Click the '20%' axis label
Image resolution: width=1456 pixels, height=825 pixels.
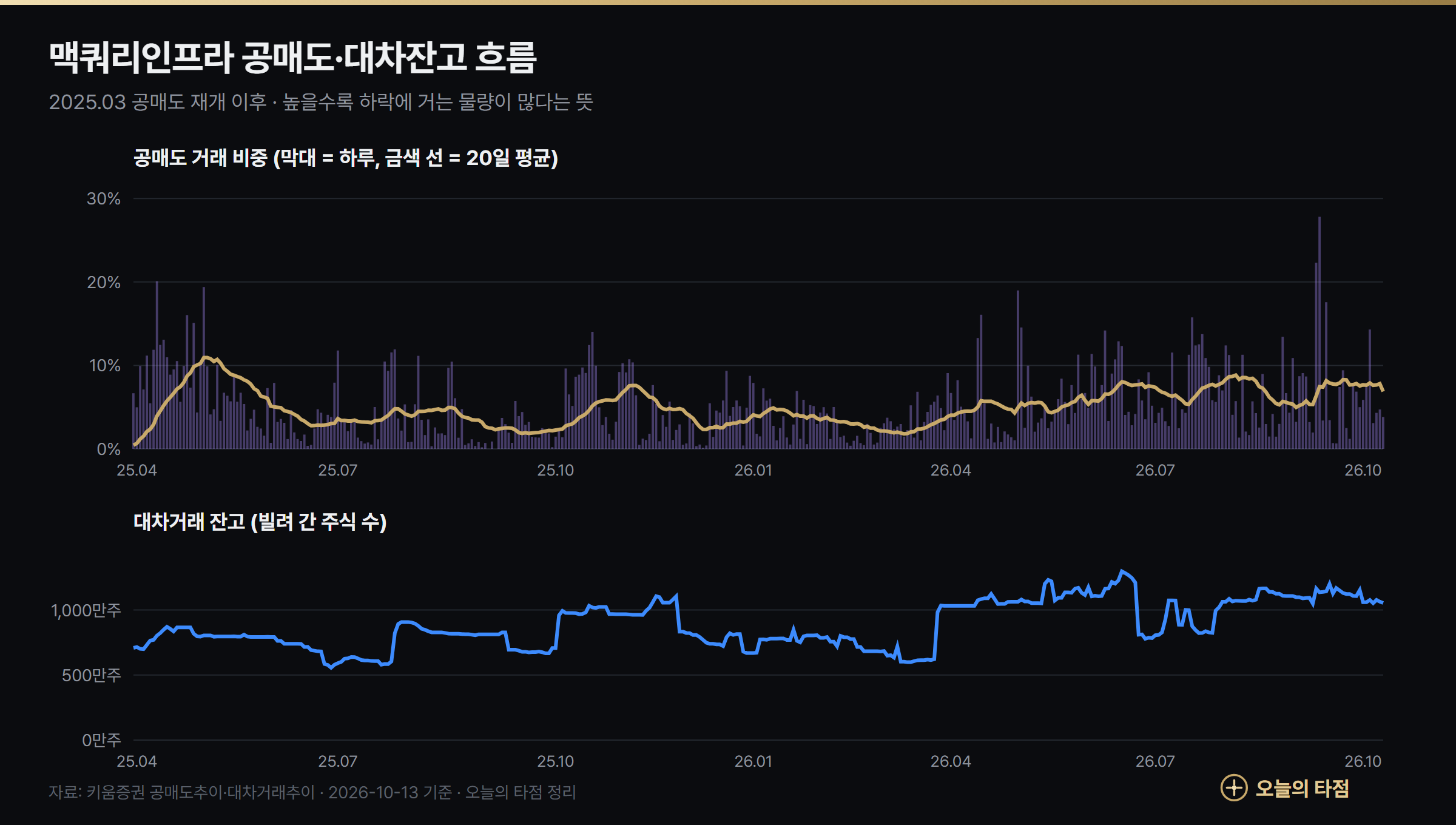tap(104, 282)
